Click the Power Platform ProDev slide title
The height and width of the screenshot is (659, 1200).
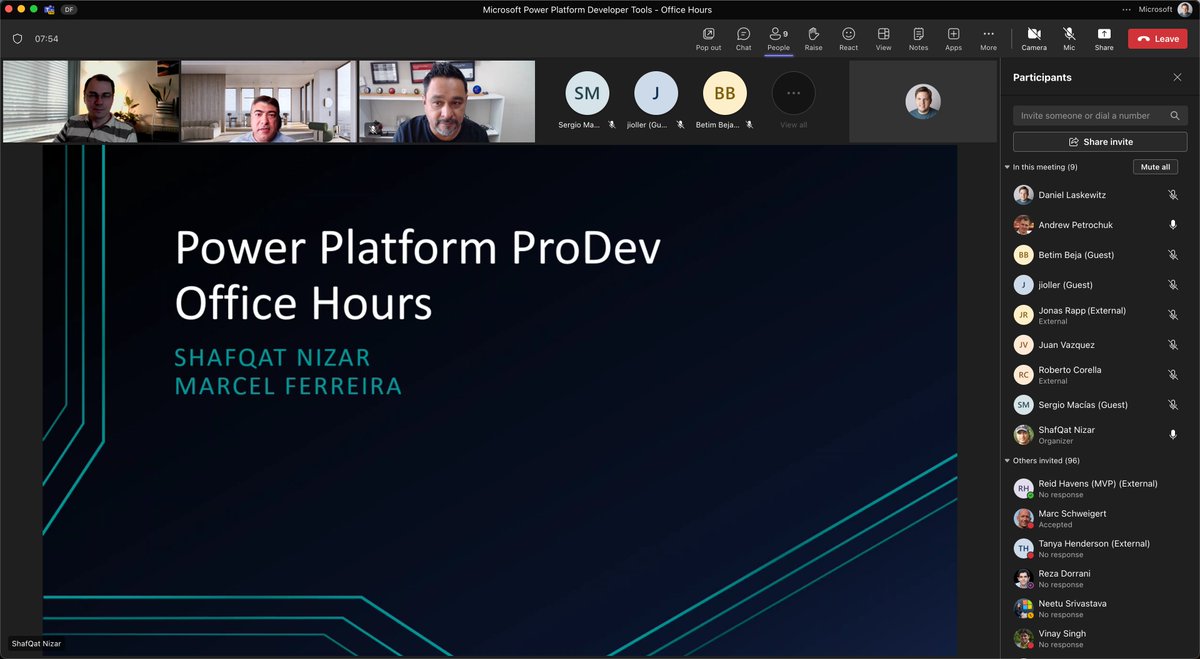(417, 274)
